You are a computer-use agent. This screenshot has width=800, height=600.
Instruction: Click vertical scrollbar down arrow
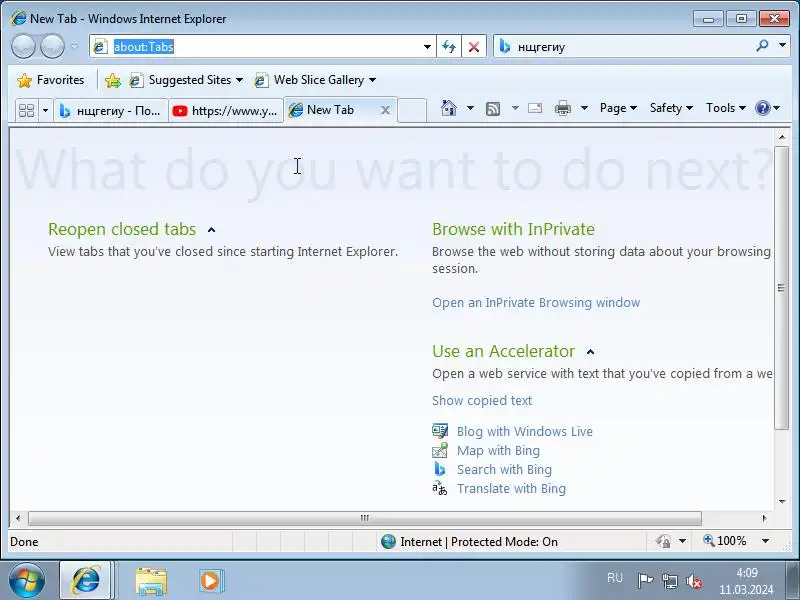tap(782, 502)
